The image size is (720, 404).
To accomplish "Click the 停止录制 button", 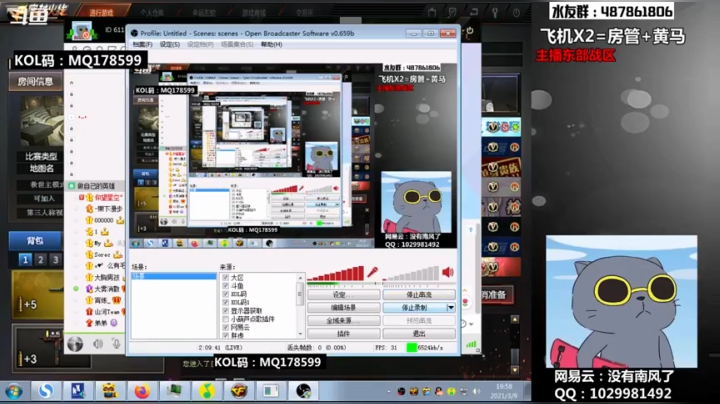I will coord(414,307).
